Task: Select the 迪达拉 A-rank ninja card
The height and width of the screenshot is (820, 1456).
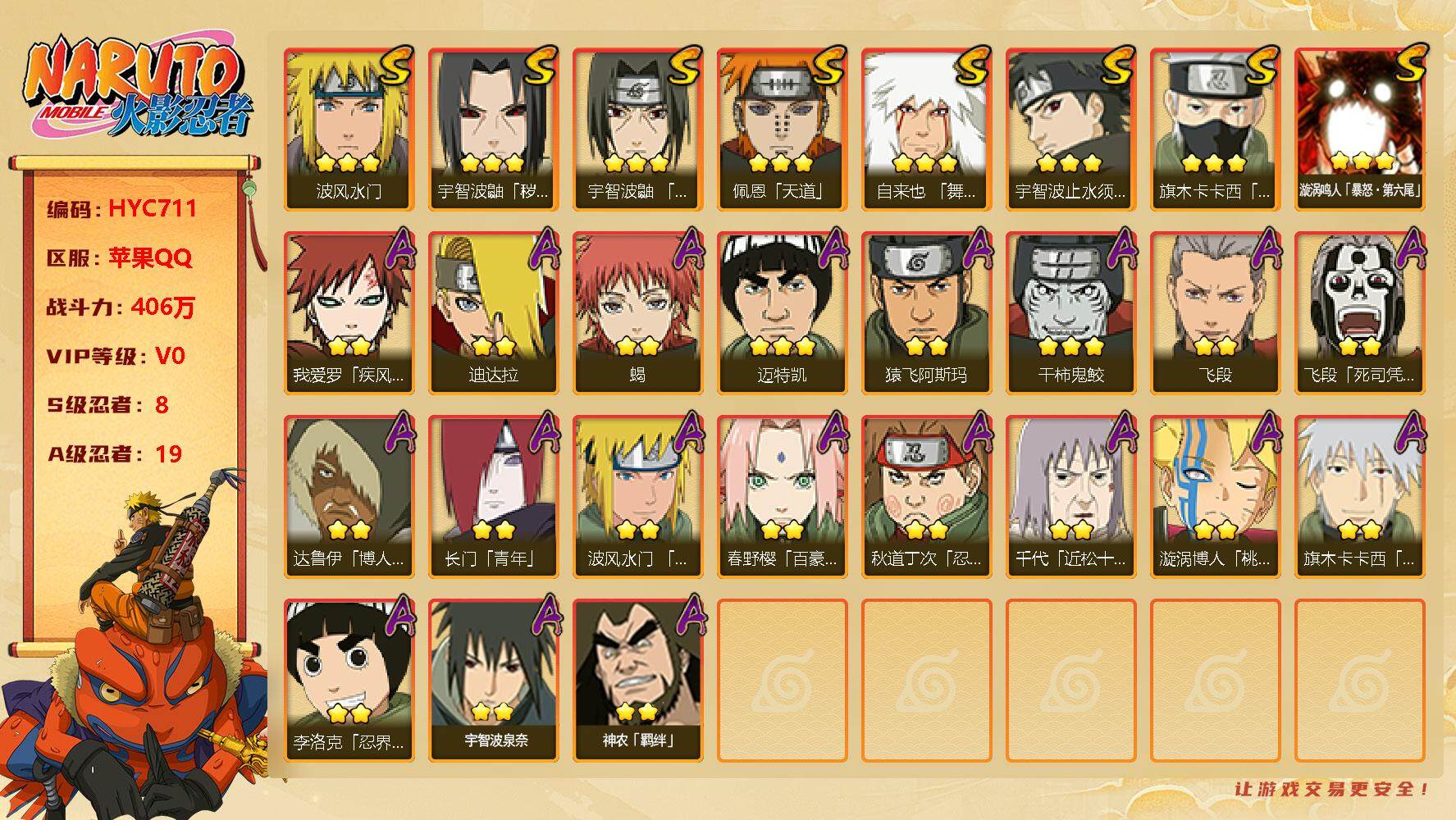Action: tap(493, 313)
